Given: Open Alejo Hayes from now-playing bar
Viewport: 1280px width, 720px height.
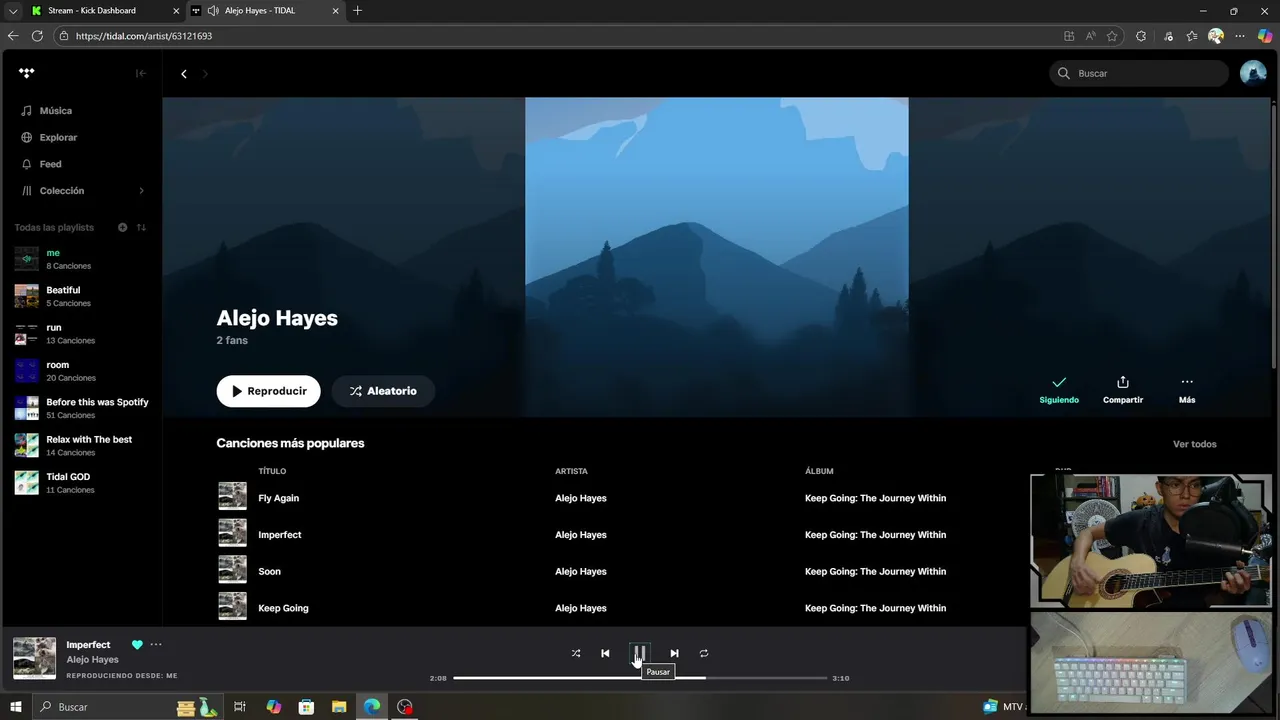Looking at the screenshot, I should click(92, 660).
